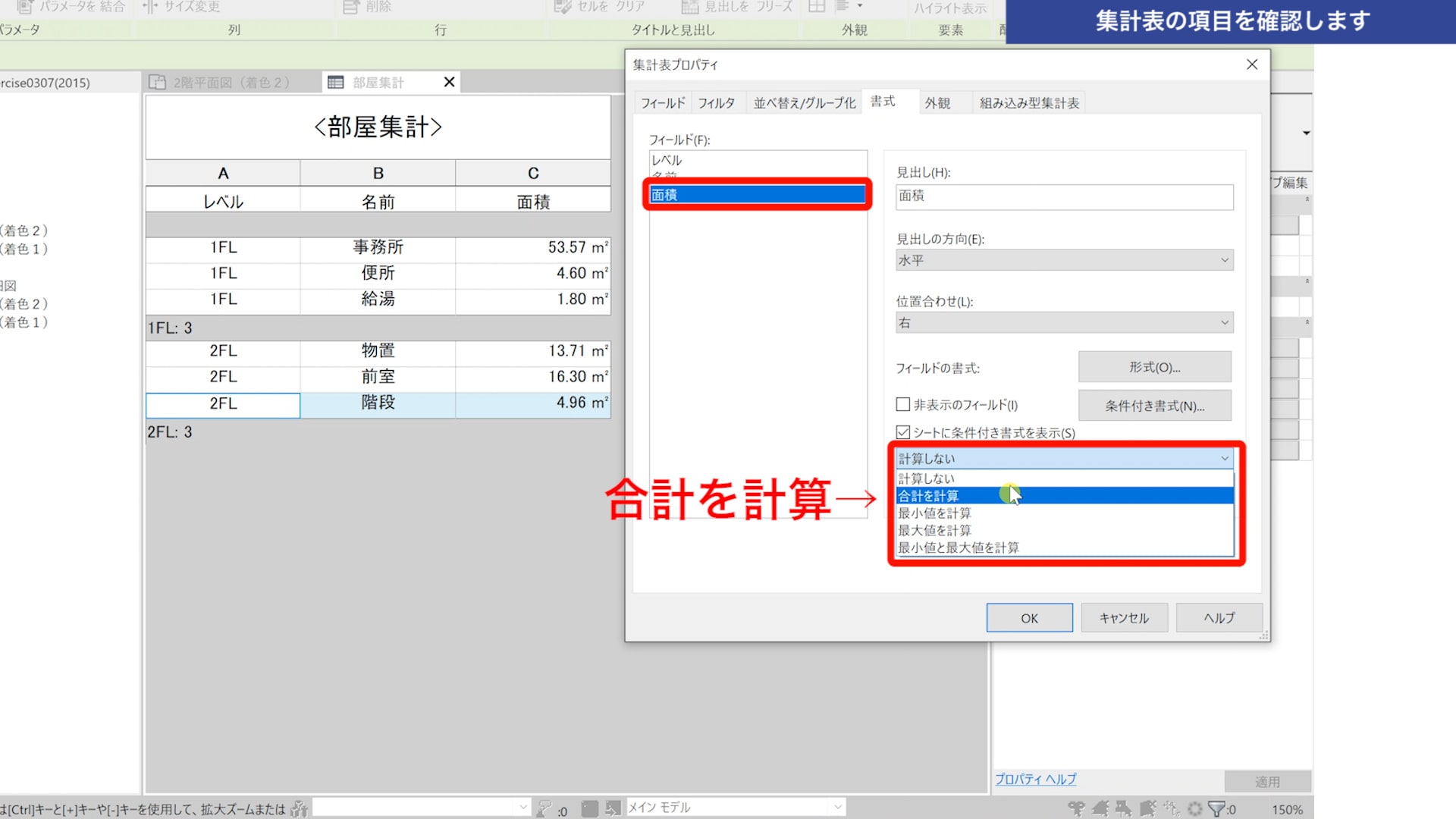This screenshot has width=1456, height=819.
Task: Click in the 見出し text field
Action: point(1064,196)
